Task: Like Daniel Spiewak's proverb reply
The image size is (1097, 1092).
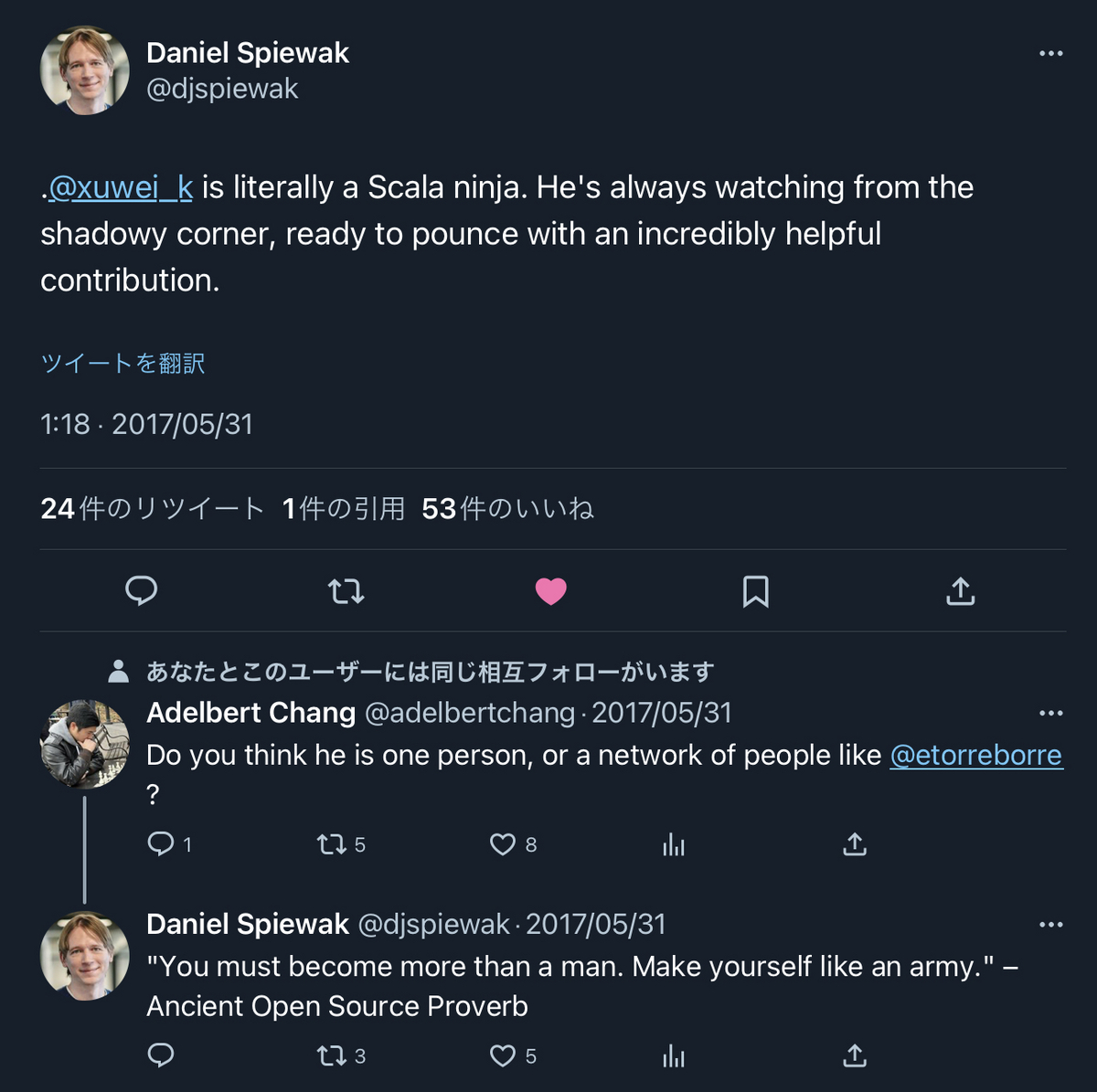Action: pyautogui.click(x=503, y=1056)
